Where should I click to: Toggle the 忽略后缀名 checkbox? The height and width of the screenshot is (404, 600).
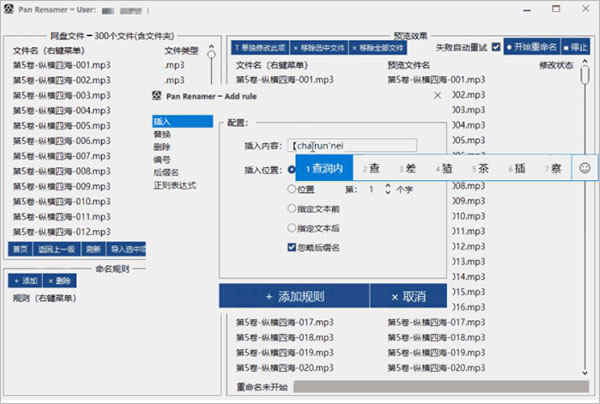pyautogui.click(x=292, y=246)
